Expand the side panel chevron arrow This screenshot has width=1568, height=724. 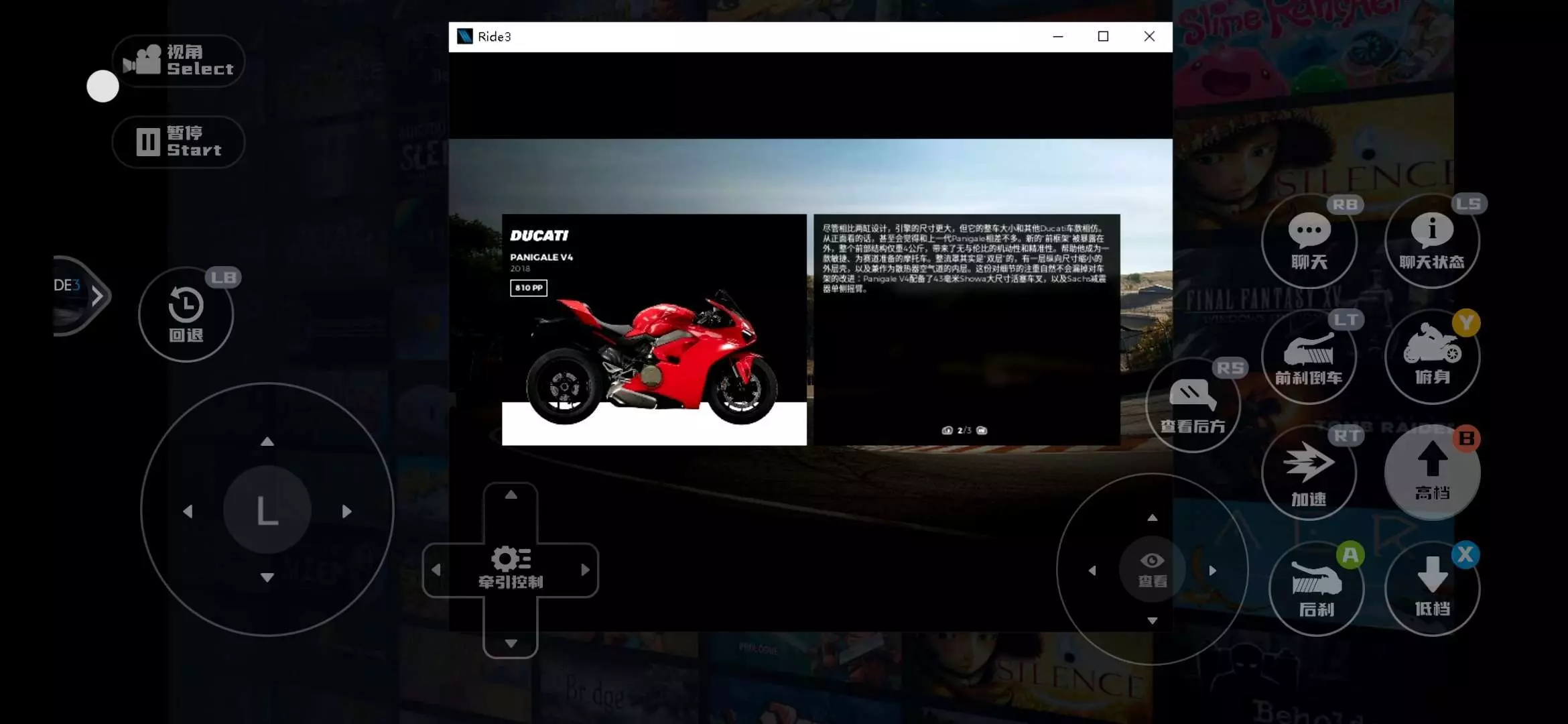point(97,296)
